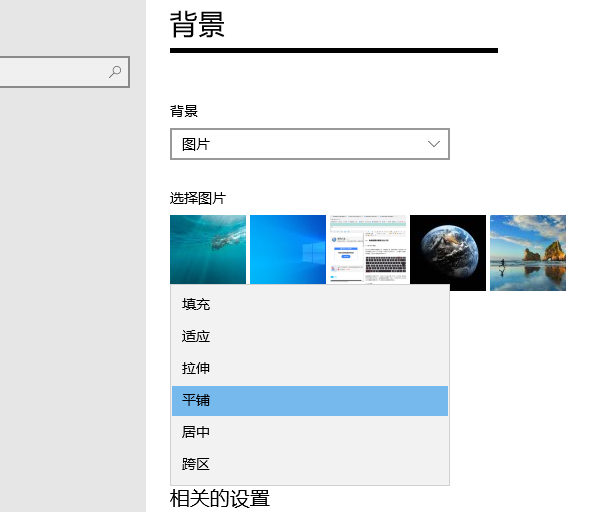Pick the highlighted 平铺 option
The image size is (600, 512).
(310, 401)
